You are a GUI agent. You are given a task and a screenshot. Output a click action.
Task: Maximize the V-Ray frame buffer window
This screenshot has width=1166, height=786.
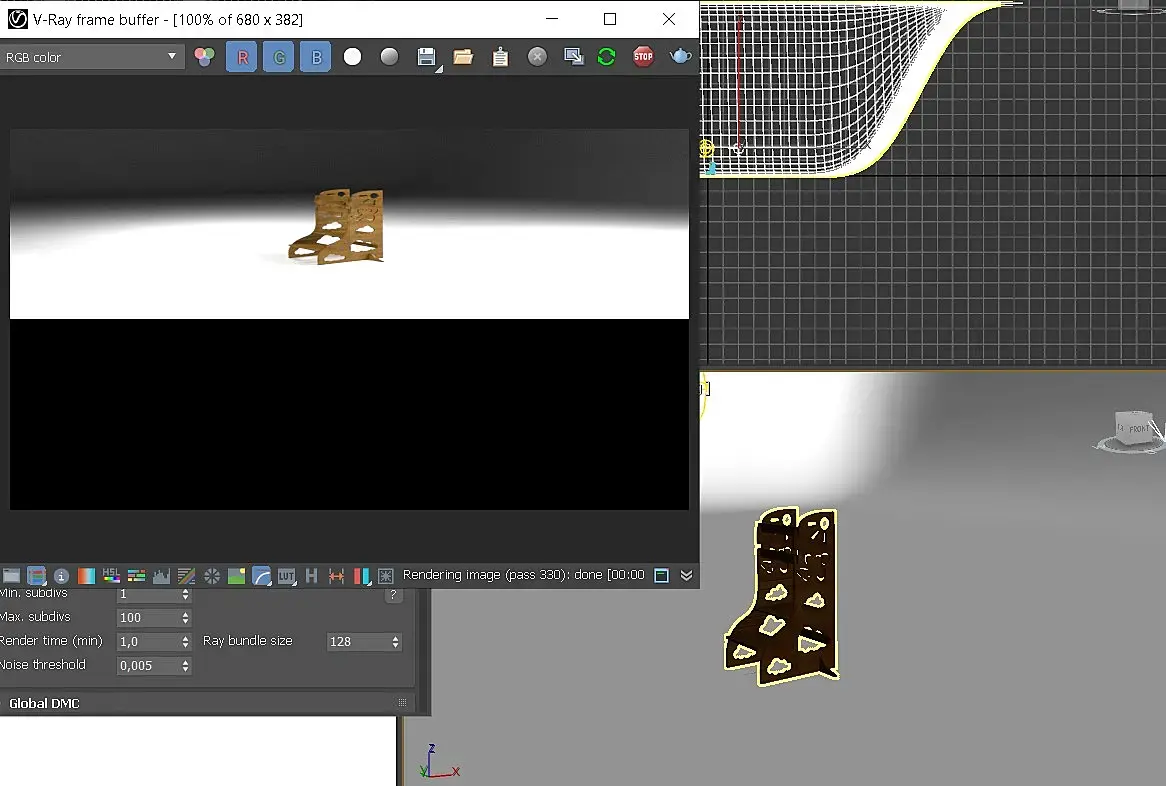pos(610,19)
